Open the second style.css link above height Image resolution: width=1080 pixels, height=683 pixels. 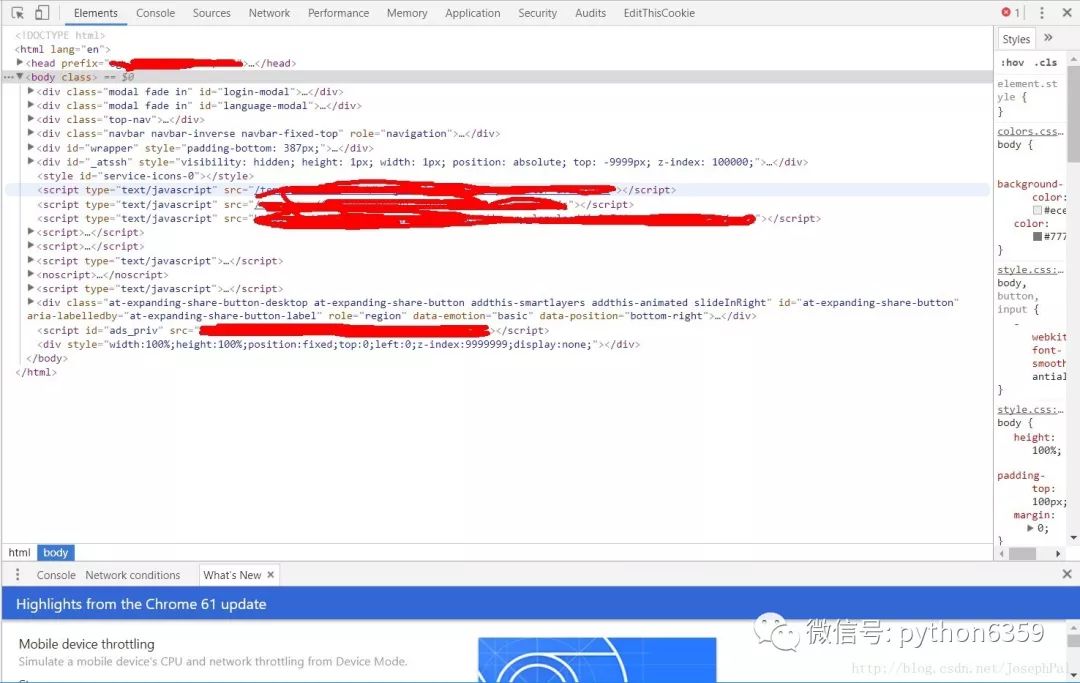[1030, 409]
